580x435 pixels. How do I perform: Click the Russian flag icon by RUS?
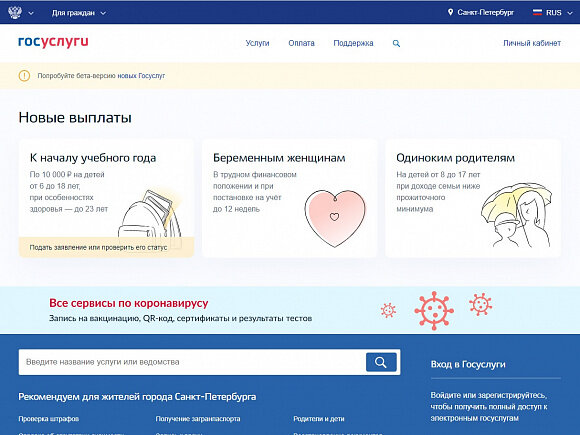(x=537, y=13)
